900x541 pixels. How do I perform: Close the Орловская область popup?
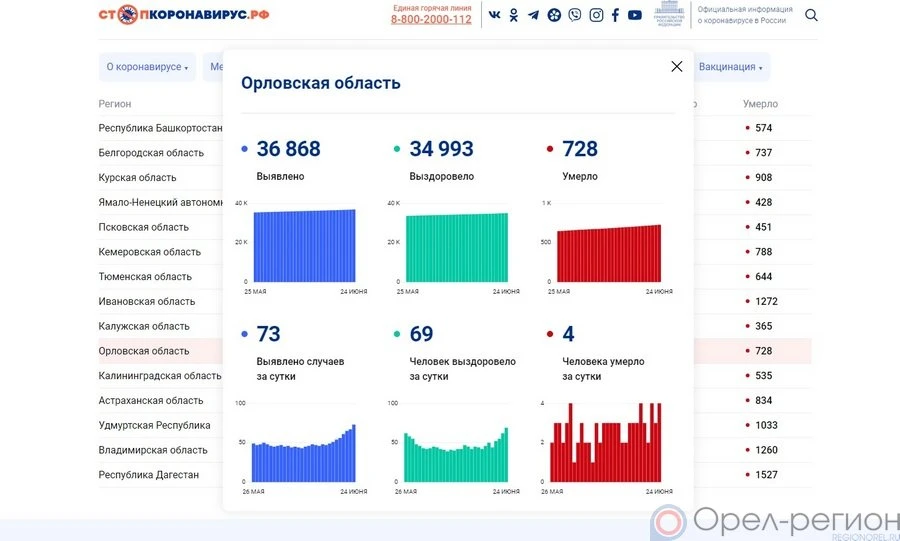point(677,66)
